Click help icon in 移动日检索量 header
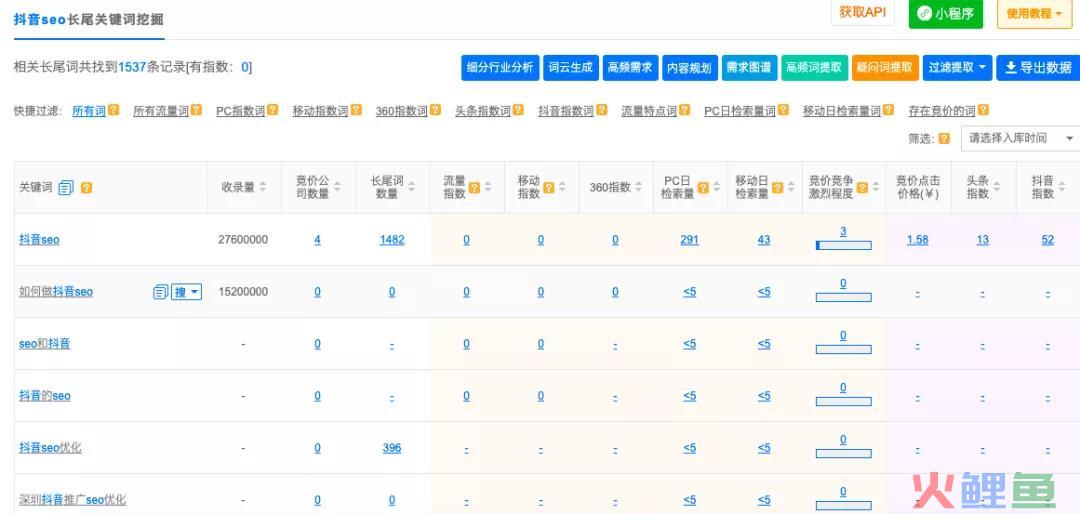Screen dimensions: 1080x514 [778, 187]
